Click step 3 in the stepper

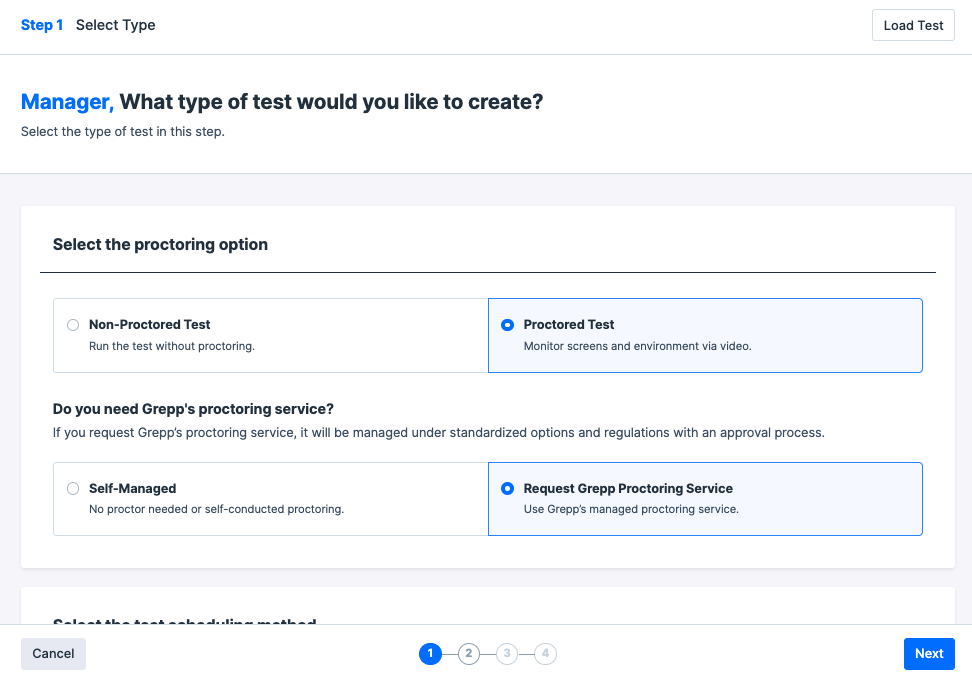click(x=507, y=654)
